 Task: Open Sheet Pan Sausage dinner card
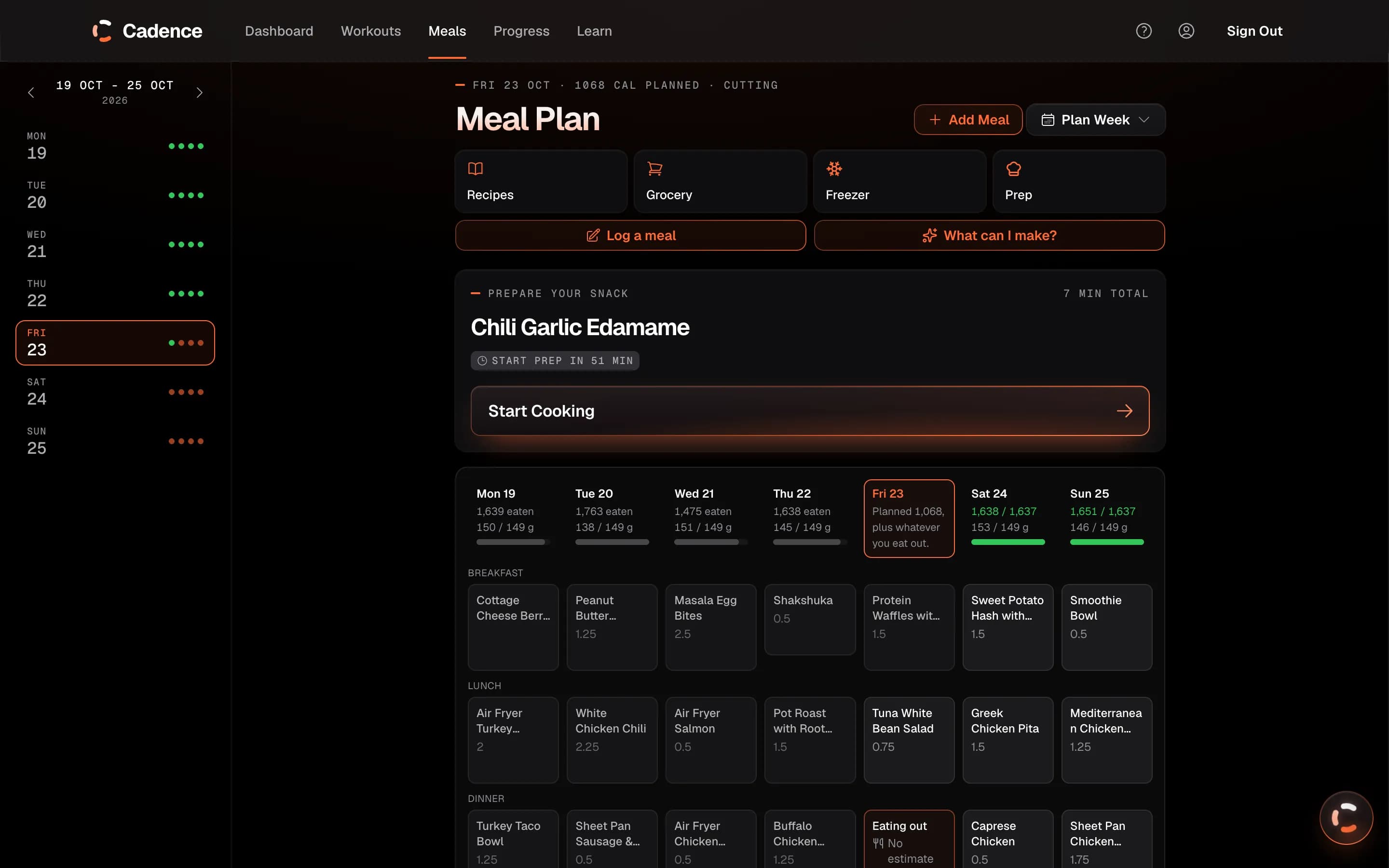(612, 839)
